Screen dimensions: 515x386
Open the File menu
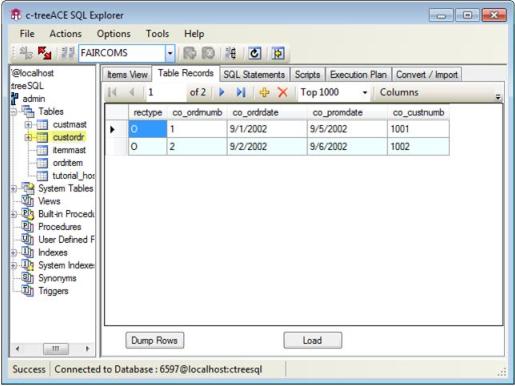click(x=27, y=34)
